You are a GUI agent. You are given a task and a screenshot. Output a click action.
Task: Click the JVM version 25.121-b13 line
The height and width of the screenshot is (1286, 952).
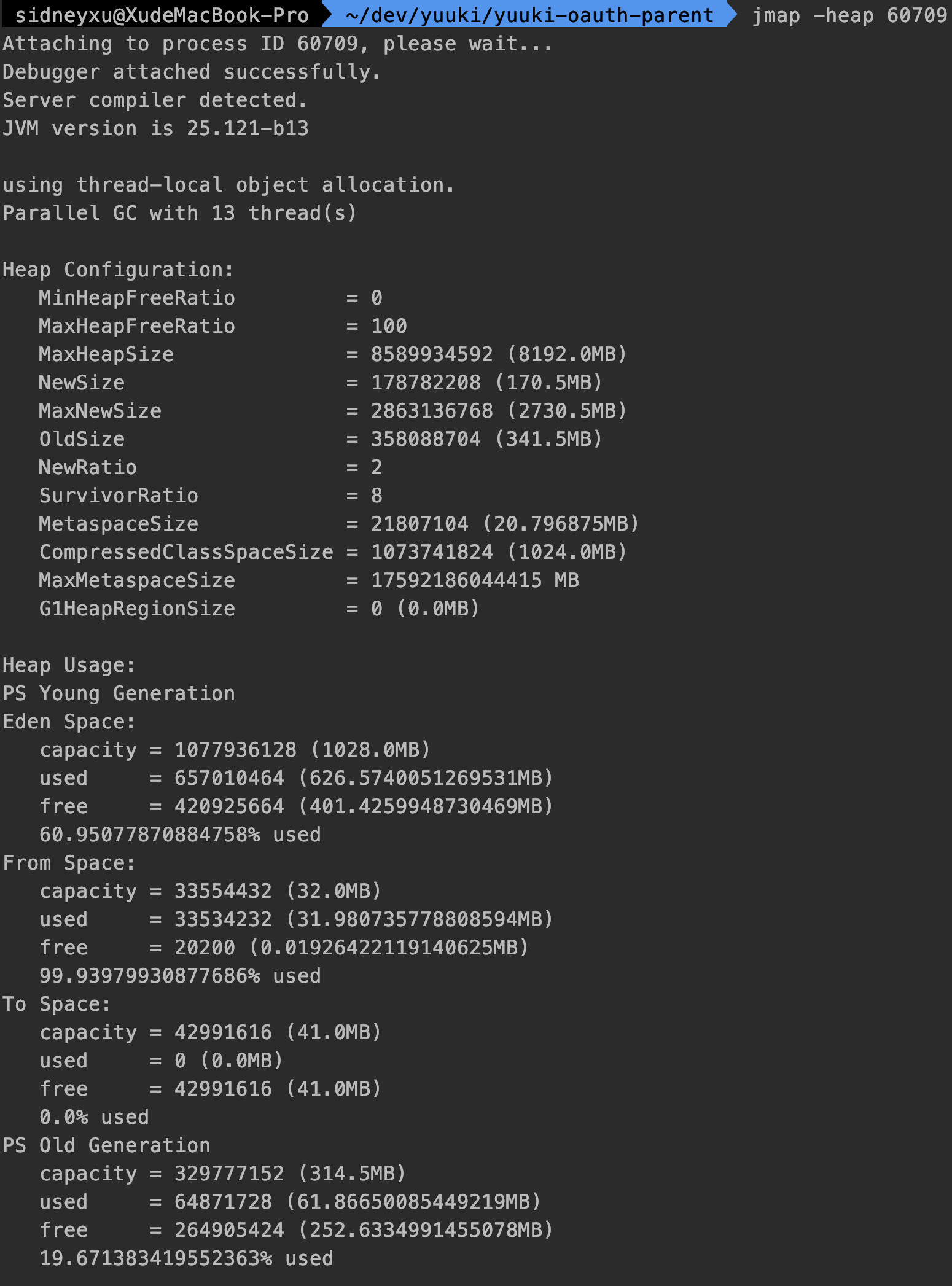pyautogui.click(x=155, y=128)
